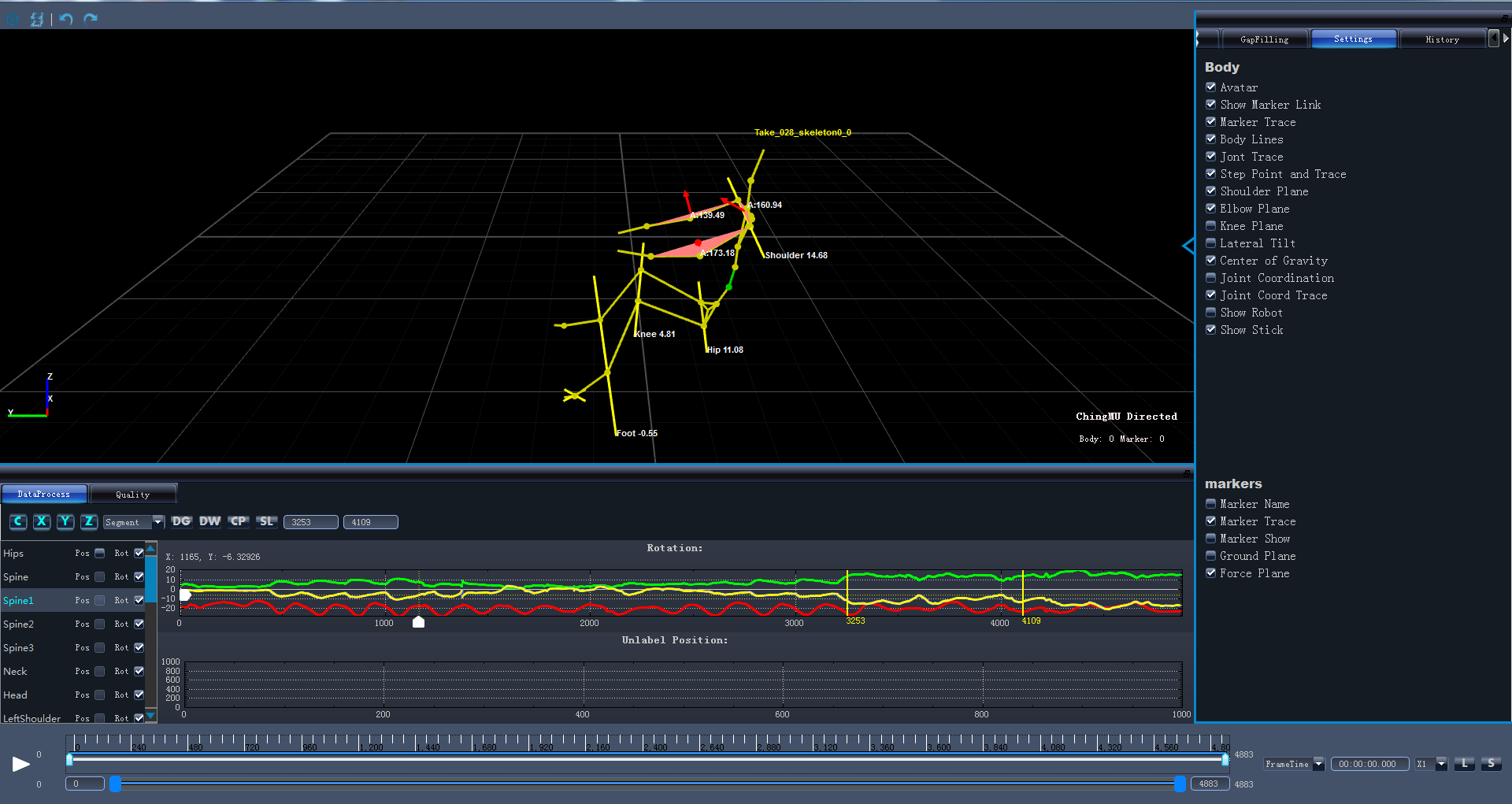The width and height of the screenshot is (1512, 804).
Task: Switch to the Settings tab
Action: (1354, 39)
